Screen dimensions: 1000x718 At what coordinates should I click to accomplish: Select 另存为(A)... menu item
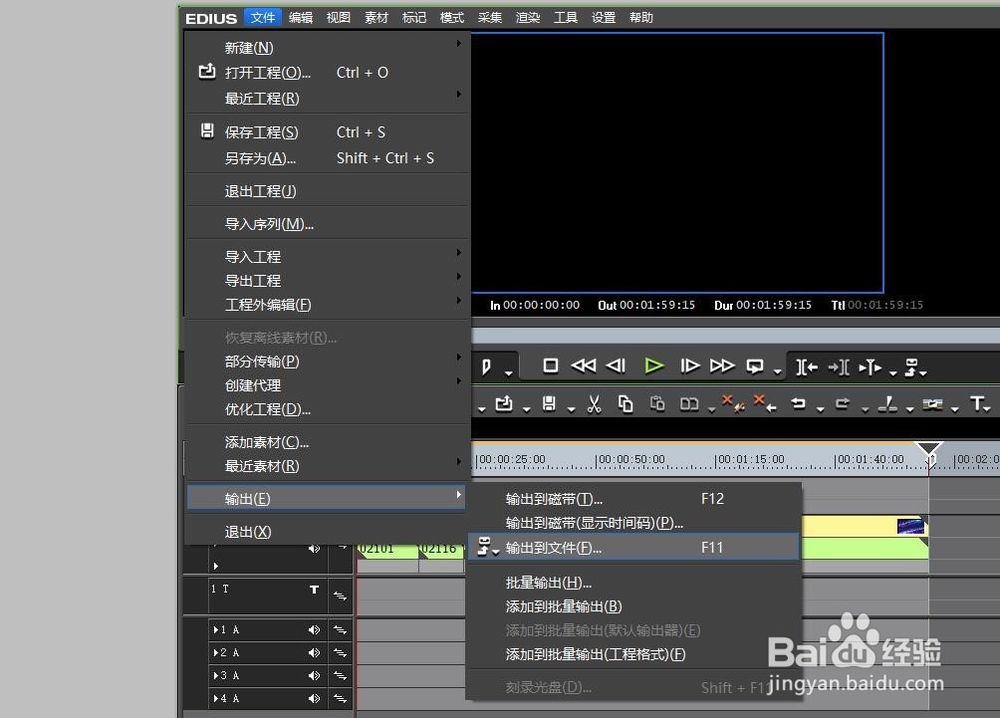327,158
